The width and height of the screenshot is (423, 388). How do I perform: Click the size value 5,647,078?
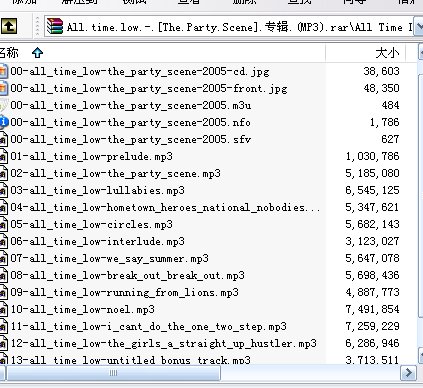372,258
